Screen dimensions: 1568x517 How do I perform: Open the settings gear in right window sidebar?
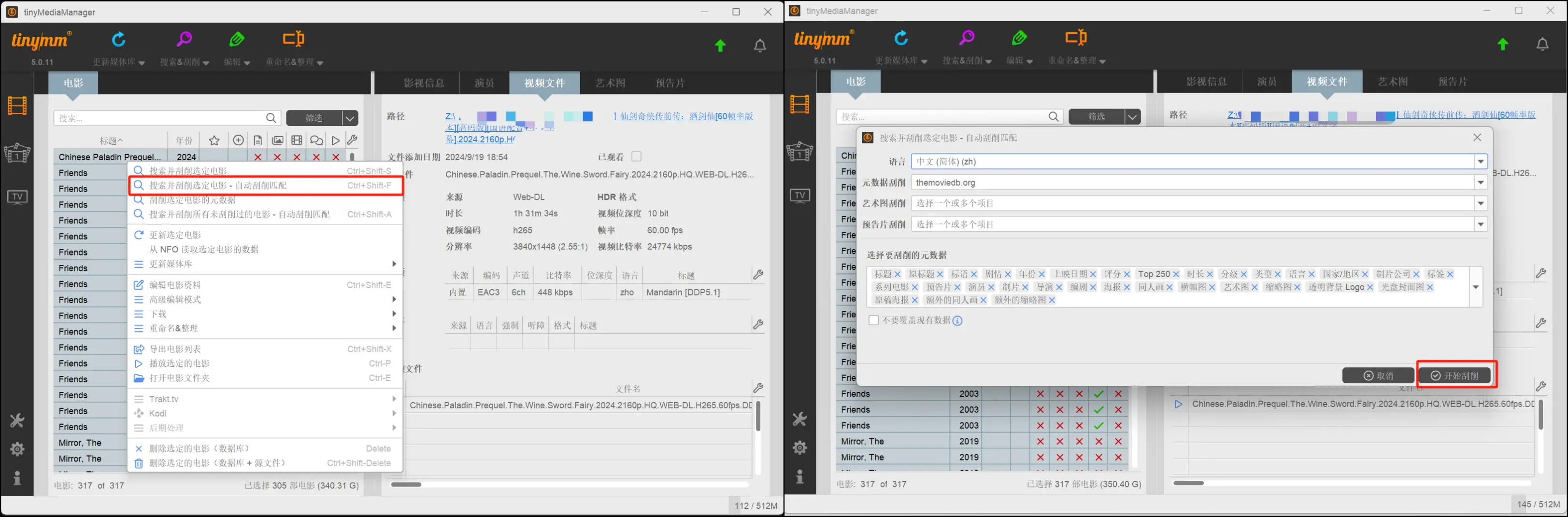(799, 447)
